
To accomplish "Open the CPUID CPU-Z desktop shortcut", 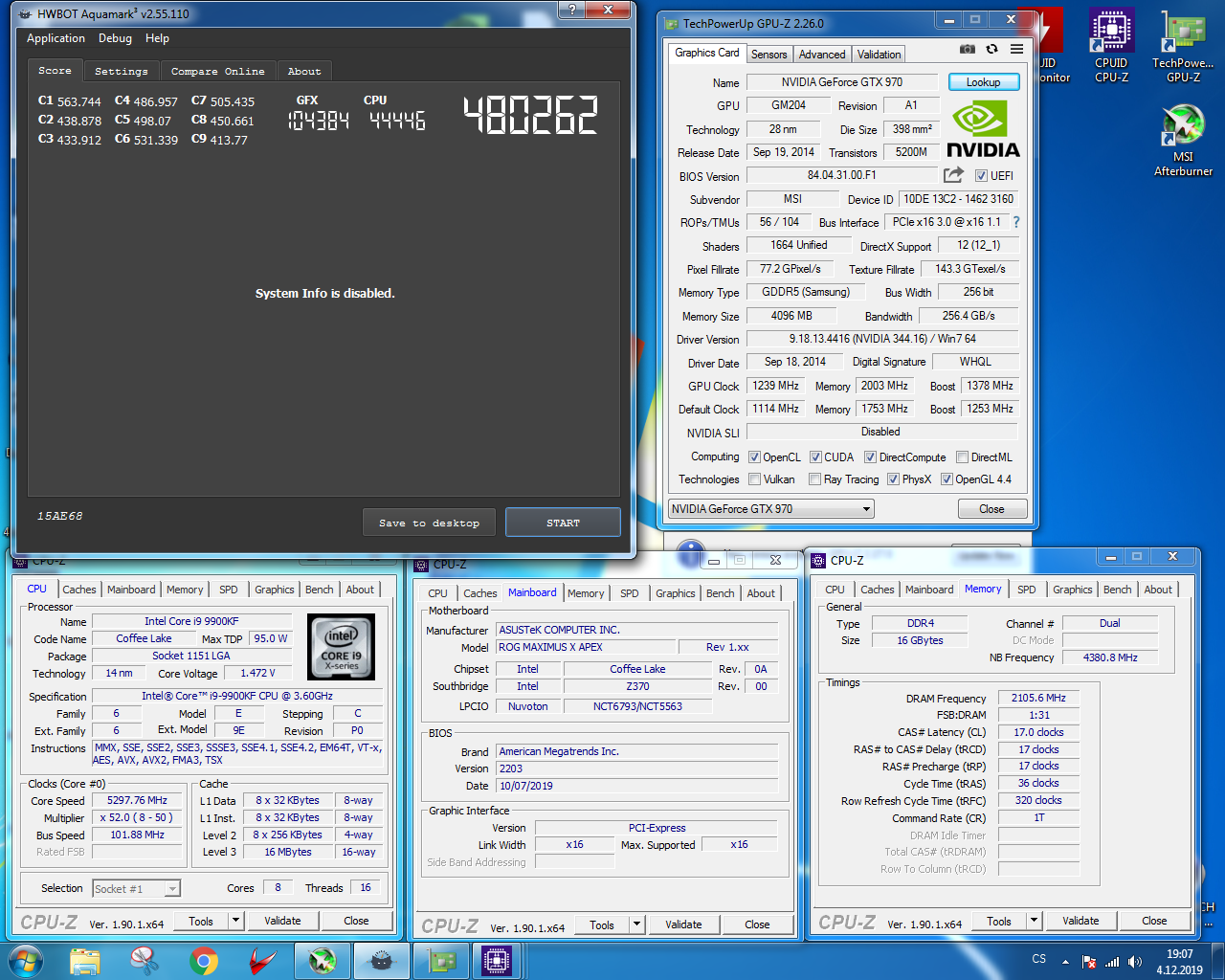I will [x=1111, y=46].
